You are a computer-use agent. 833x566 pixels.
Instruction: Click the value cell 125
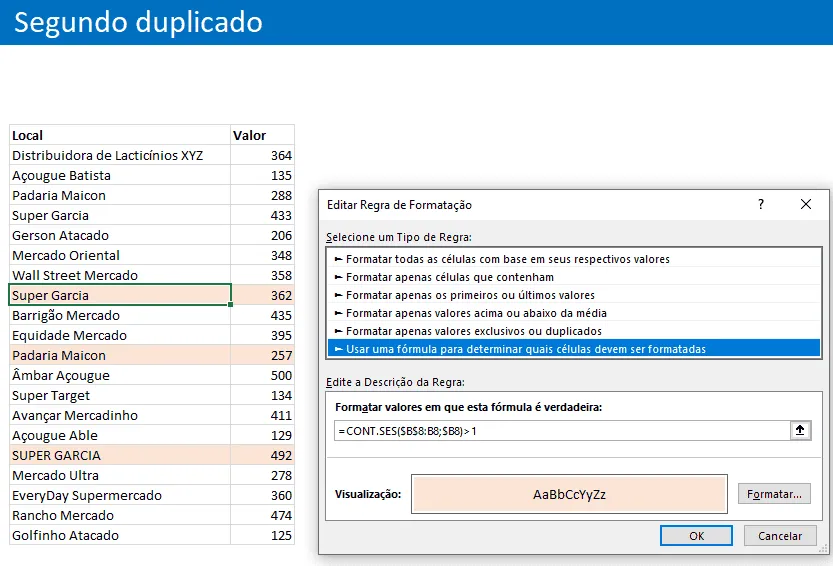(262, 535)
